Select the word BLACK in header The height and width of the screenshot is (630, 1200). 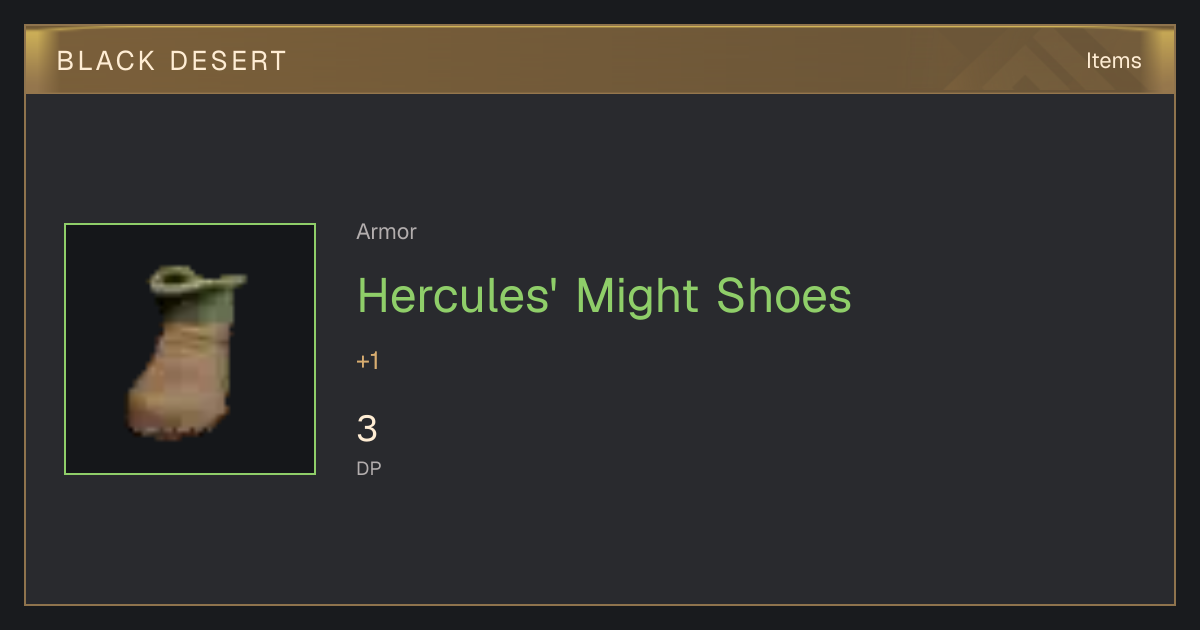93,61
